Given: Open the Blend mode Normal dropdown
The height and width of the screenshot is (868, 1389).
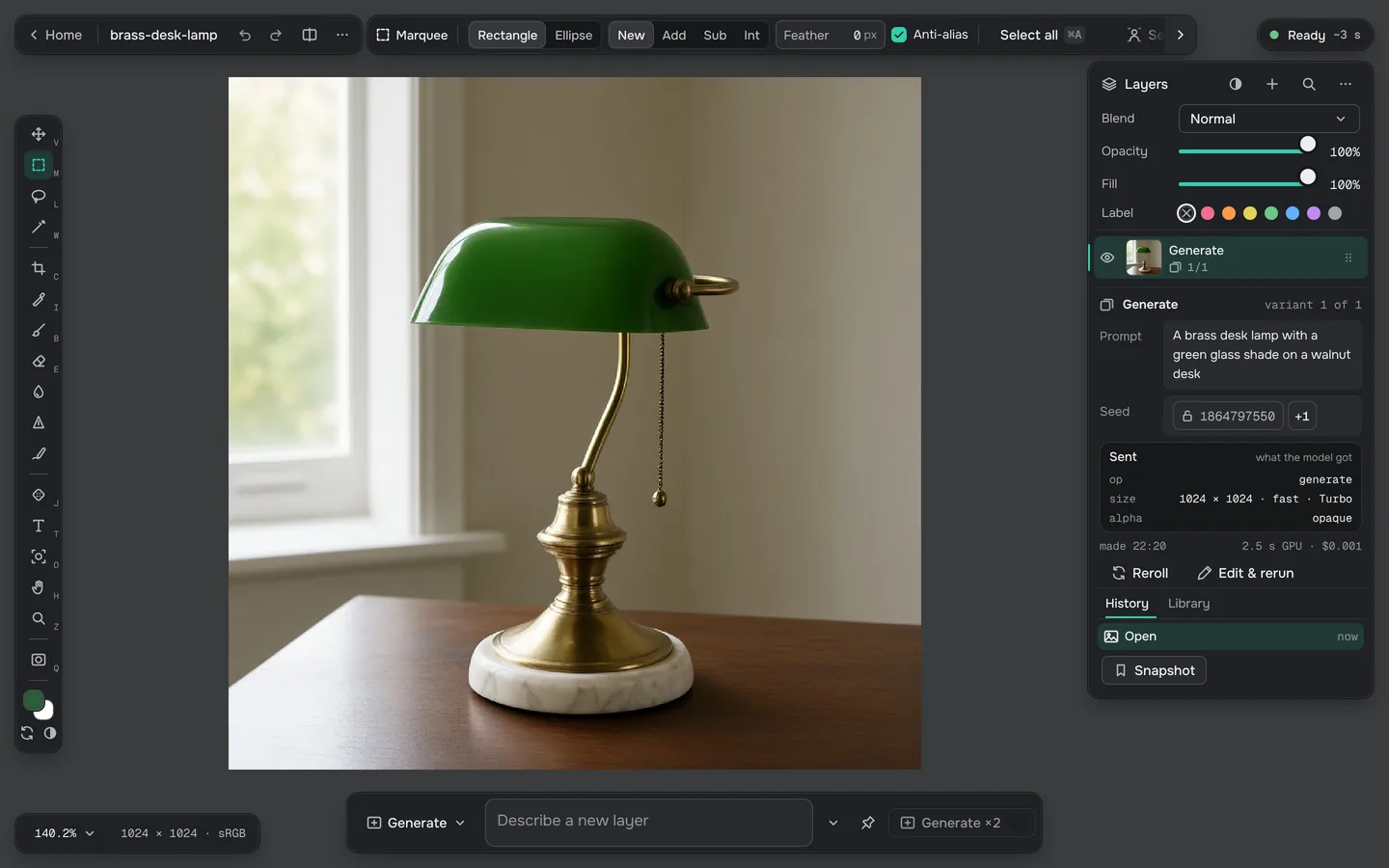Looking at the screenshot, I should (x=1268, y=119).
